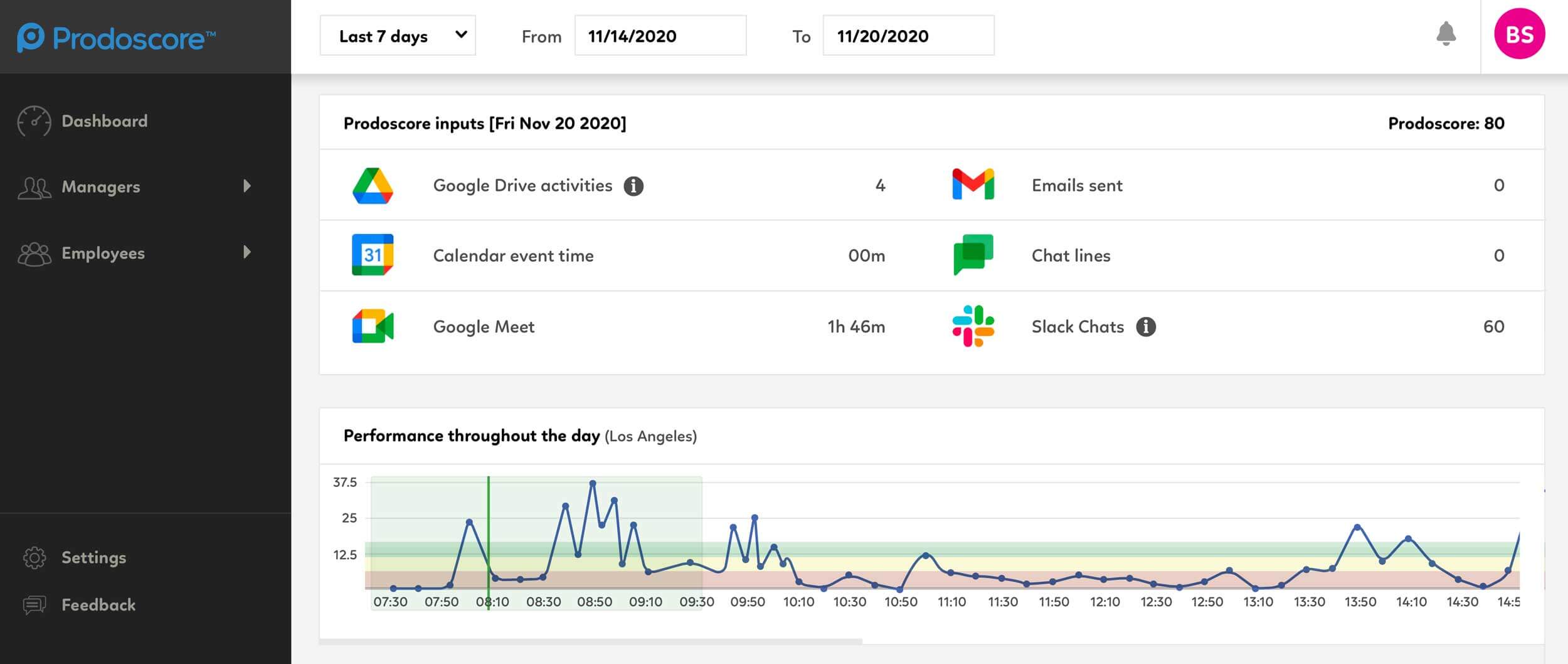The height and width of the screenshot is (664, 1568).
Task: Click the Google Meet value 1h 46m
Action: click(856, 326)
